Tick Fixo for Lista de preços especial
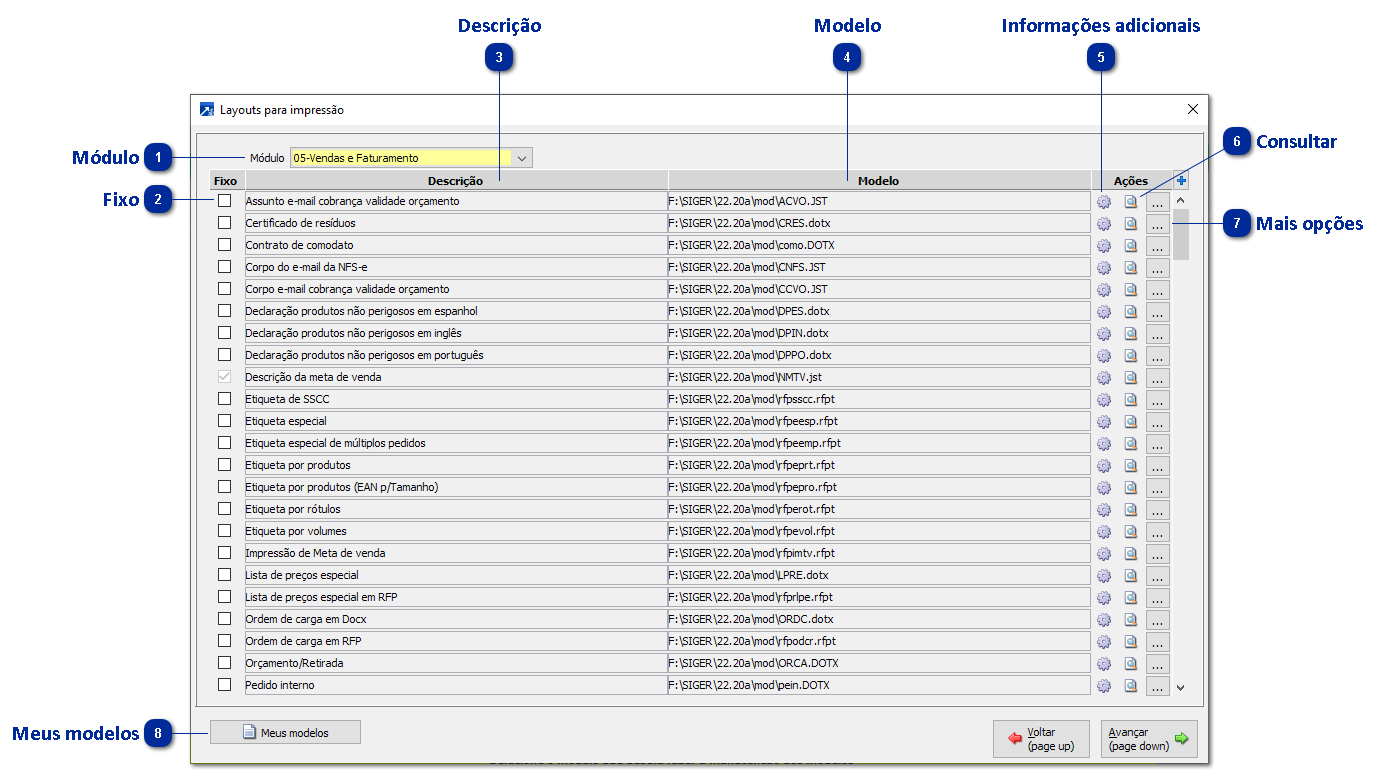Image resolution: width=1379 pixels, height=780 pixels. coord(225,575)
